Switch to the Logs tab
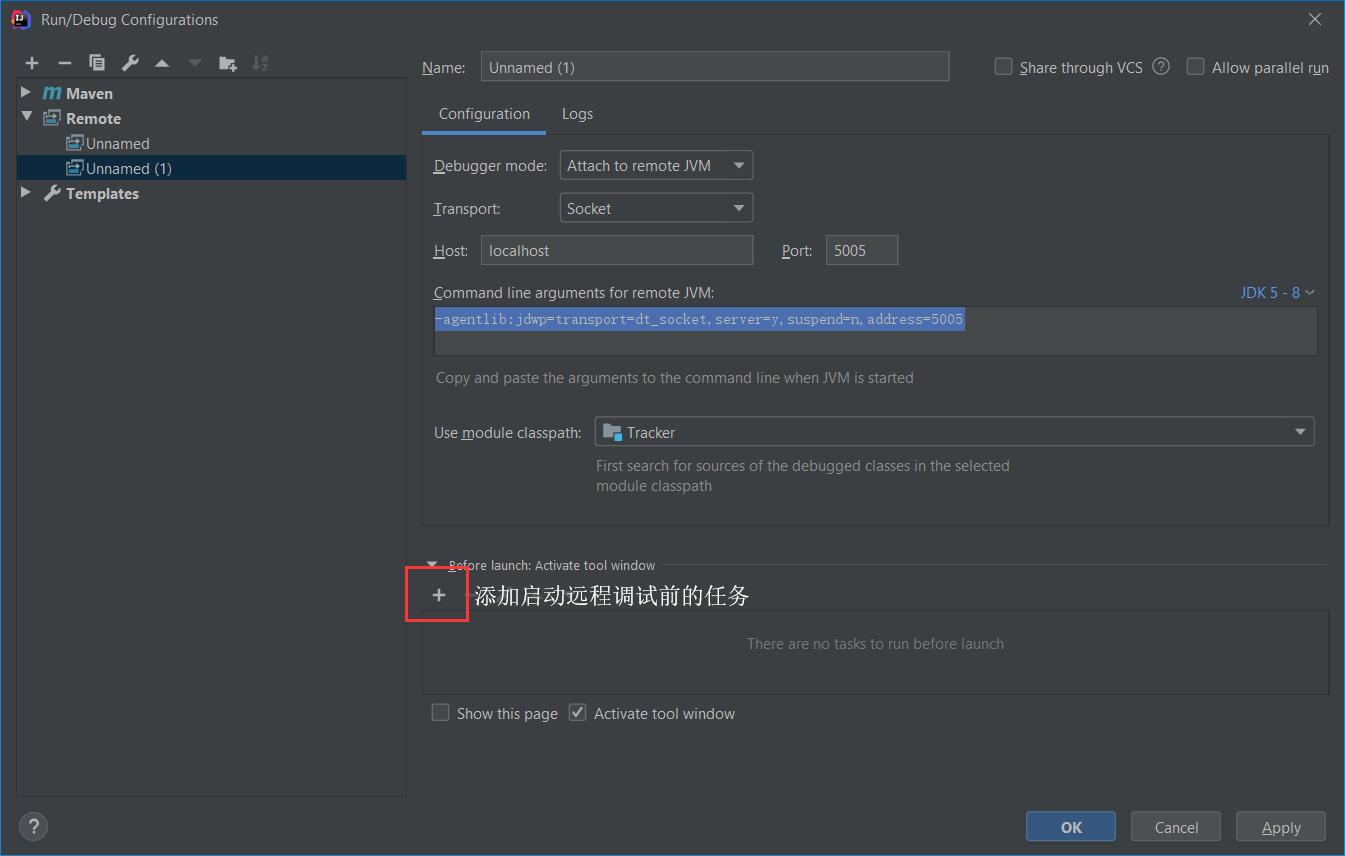The width and height of the screenshot is (1345, 856). click(577, 114)
